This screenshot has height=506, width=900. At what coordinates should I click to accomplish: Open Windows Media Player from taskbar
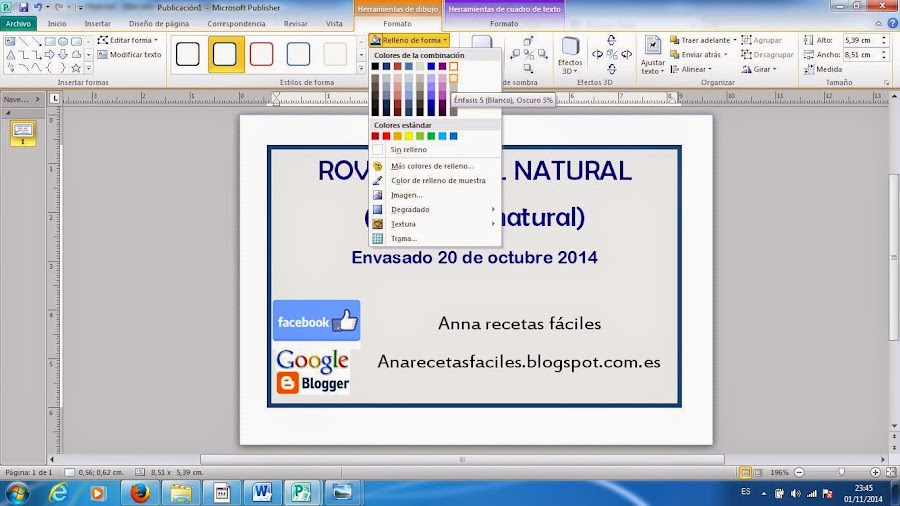[x=98, y=492]
